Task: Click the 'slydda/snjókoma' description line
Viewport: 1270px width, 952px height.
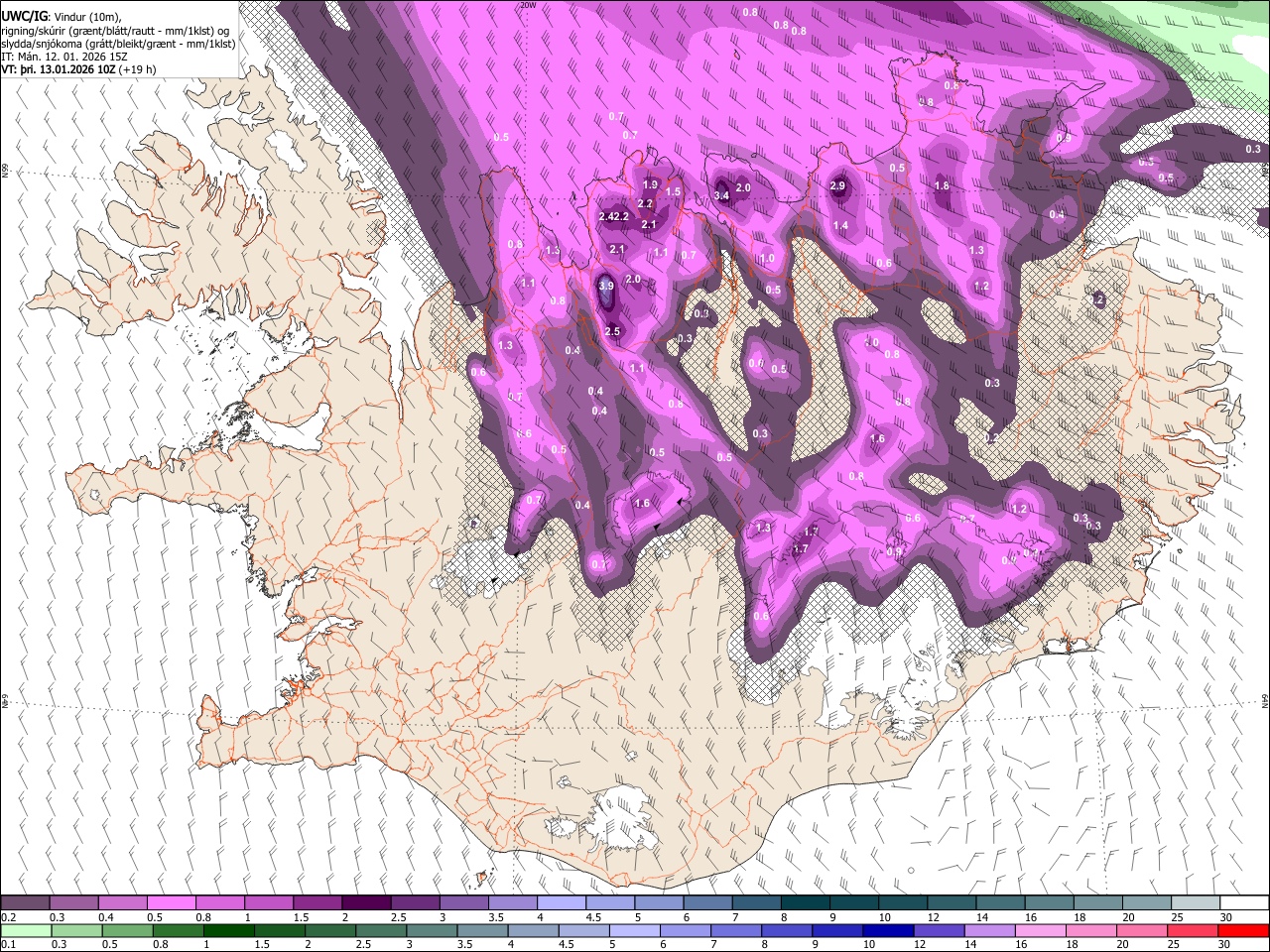Action: pyautogui.click(x=118, y=44)
